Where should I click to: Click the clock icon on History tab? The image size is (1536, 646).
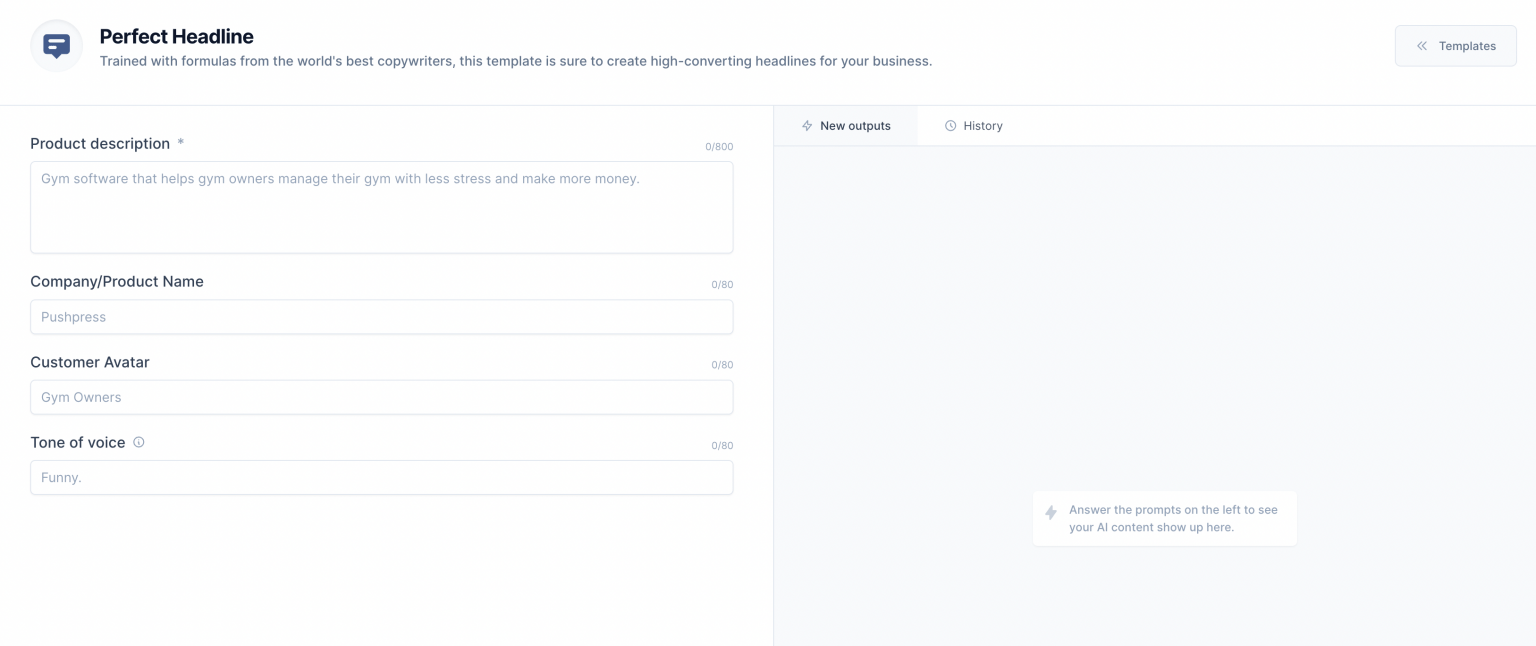(x=949, y=125)
